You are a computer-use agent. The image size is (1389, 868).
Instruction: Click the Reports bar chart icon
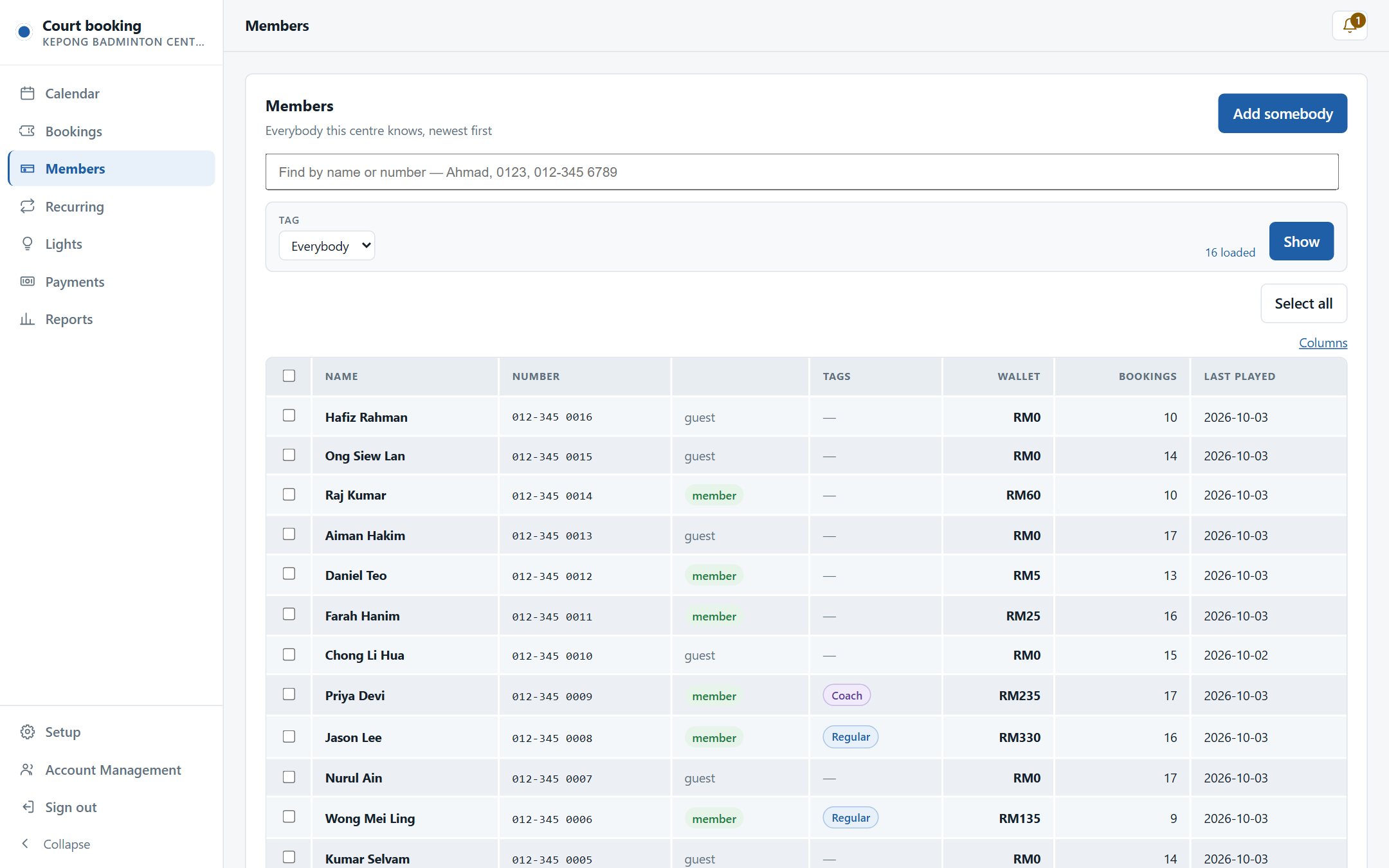click(x=27, y=319)
